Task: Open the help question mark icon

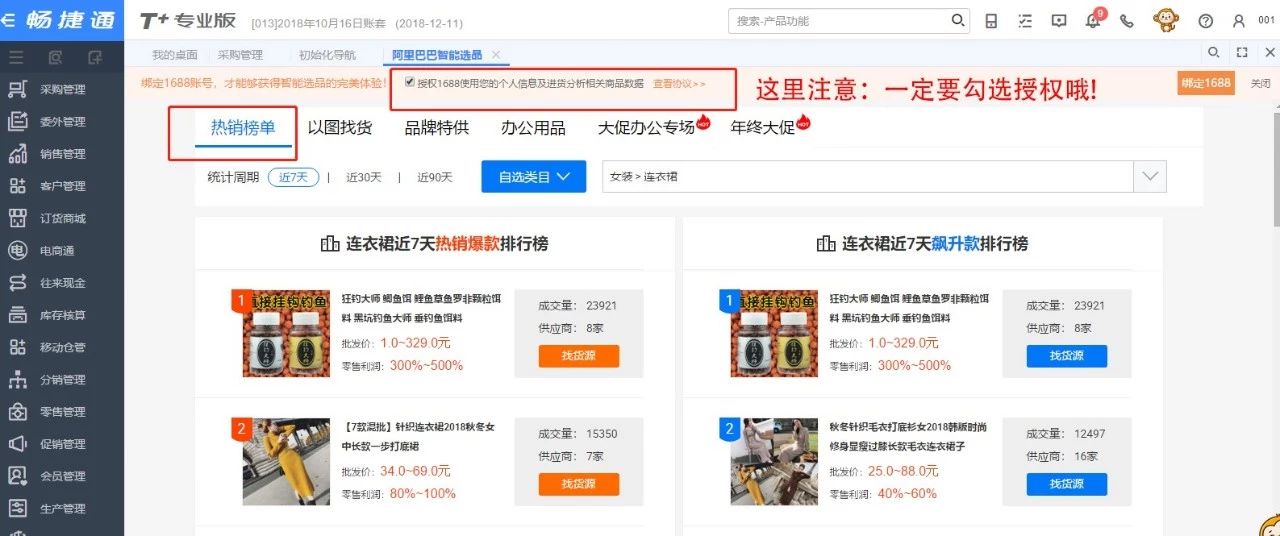Action: pos(1206,21)
